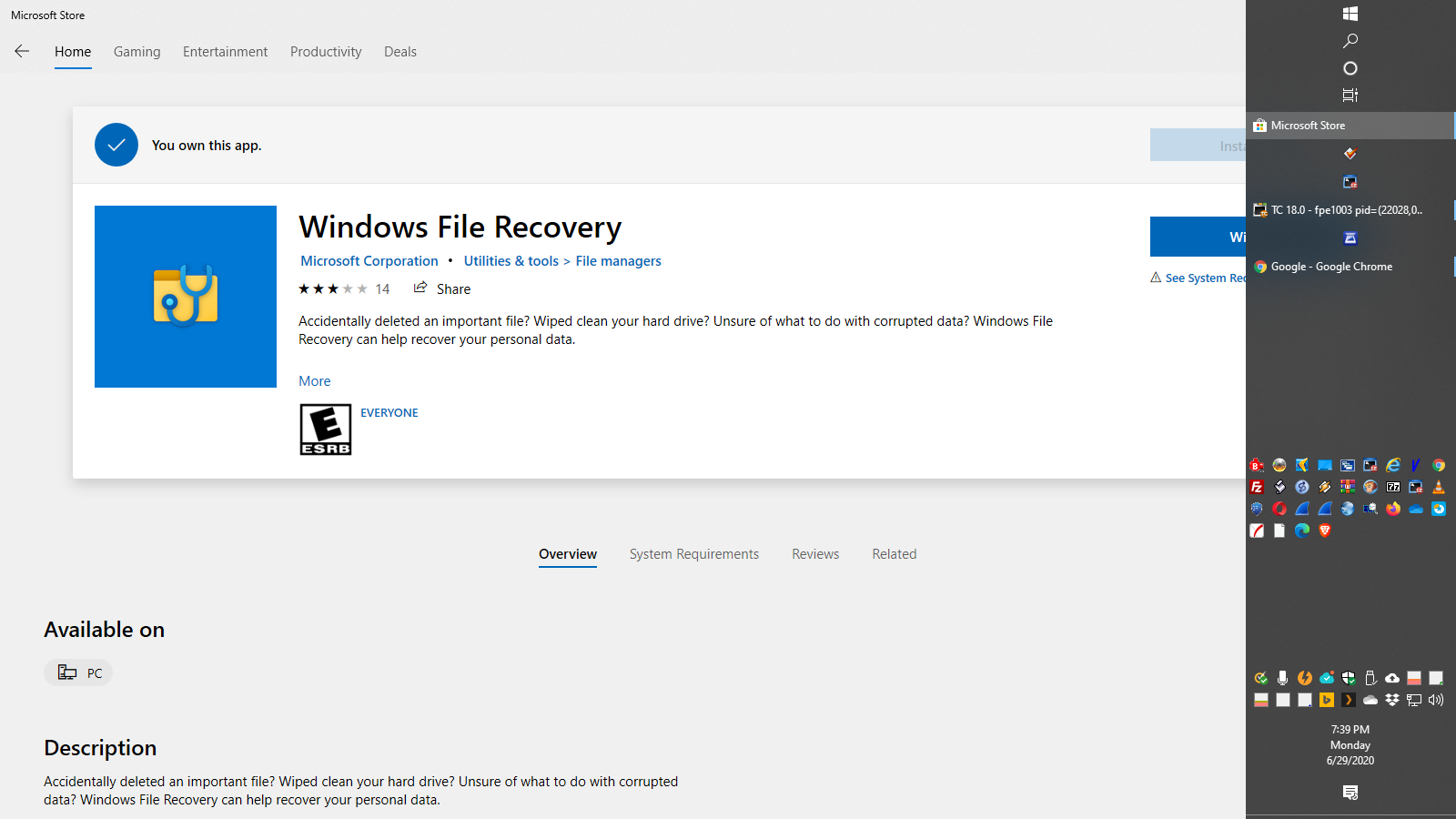Launch OneDrive blue cloud quick launch icon
This screenshot has width=1456, height=819.
[1416, 509]
